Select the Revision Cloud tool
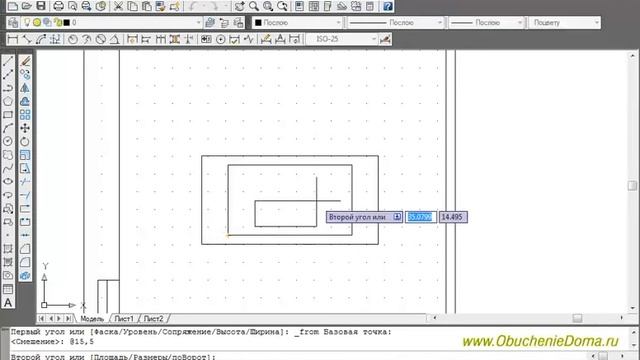Image resolution: width=640 pixels, height=360 pixels. point(8,155)
